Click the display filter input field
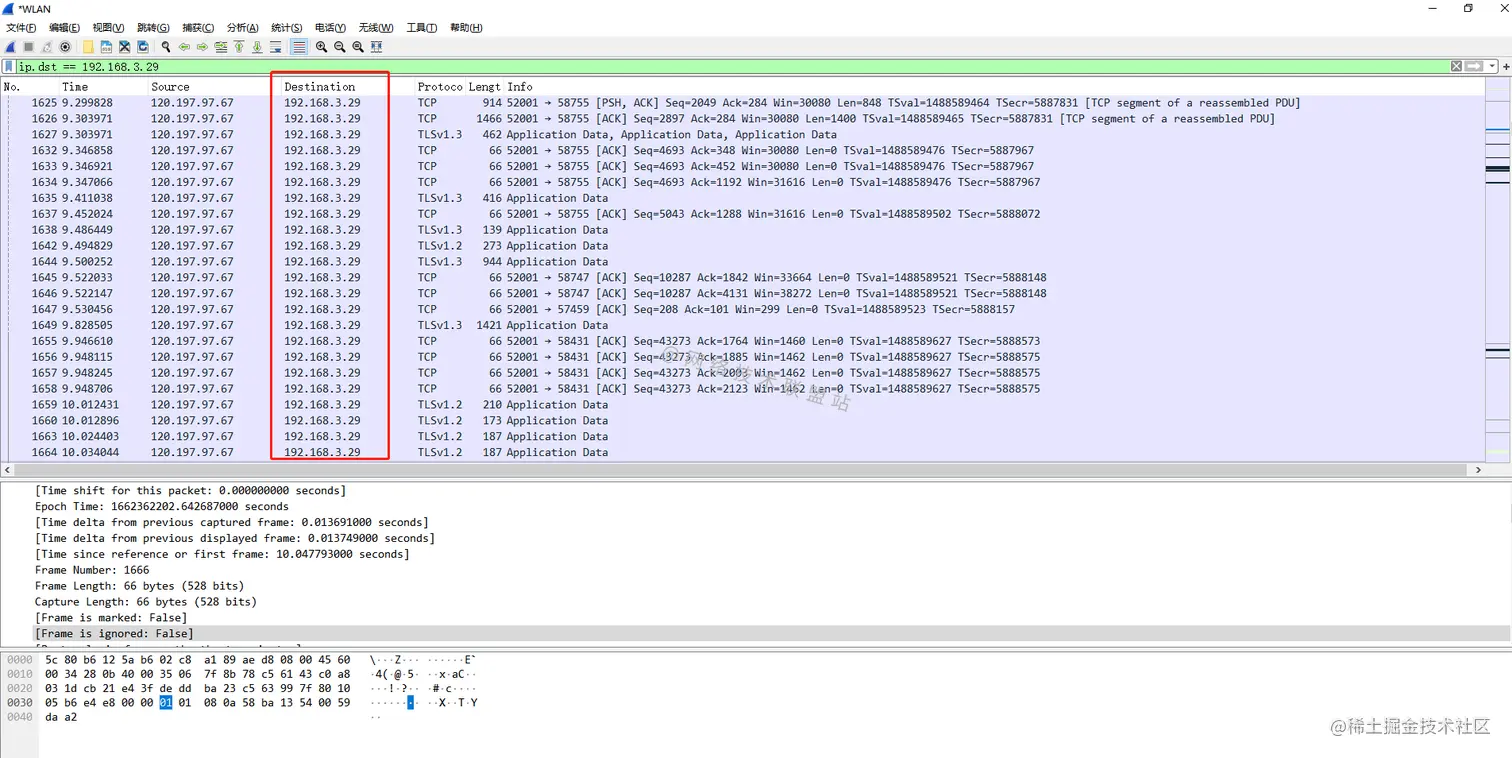 732,66
